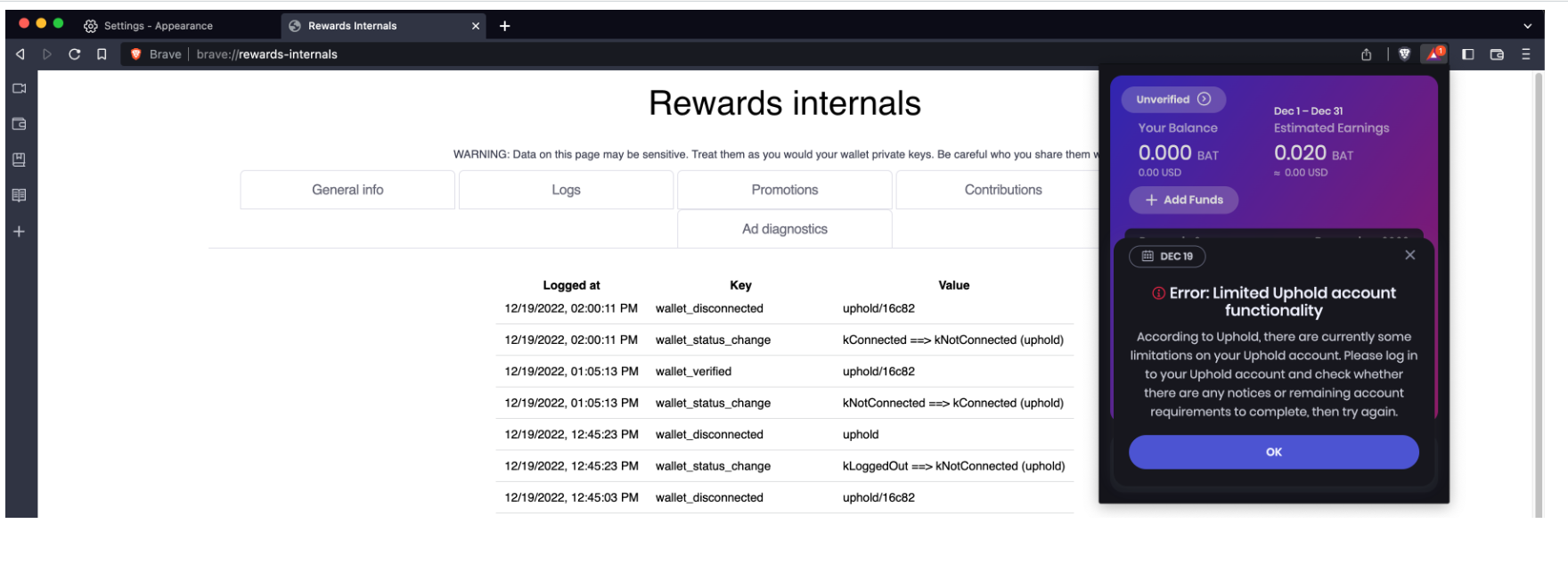
Task: Click the forward navigation arrow
Action: pyautogui.click(x=47, y=54)
